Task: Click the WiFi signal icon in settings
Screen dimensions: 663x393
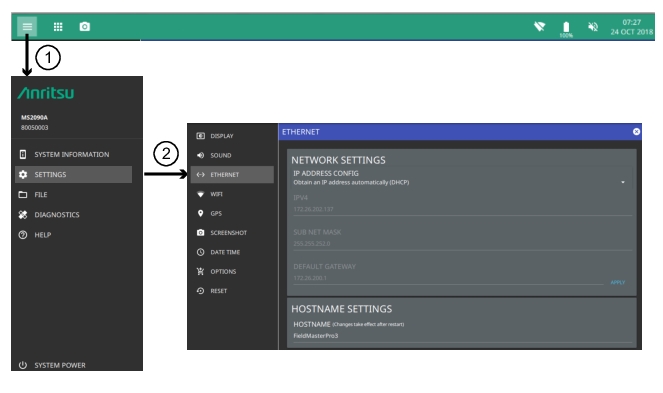Action: tap(200, 194)
